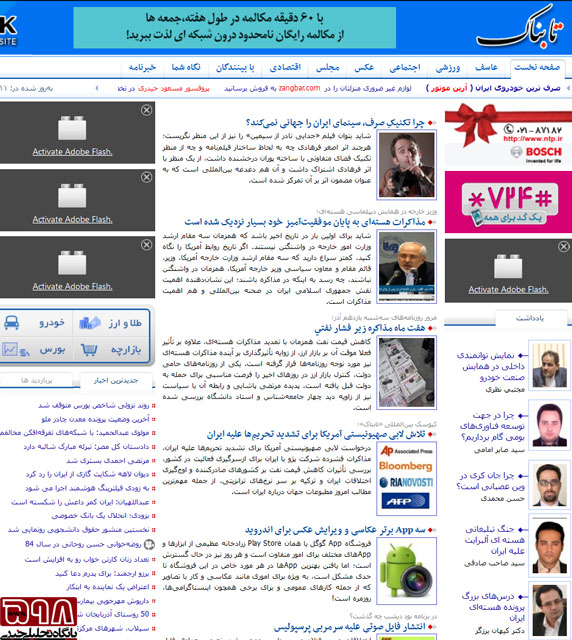Open the Bloomberg AP news agencies thumbnail
Screen dimensions: 572x640
tap(406, 478)
